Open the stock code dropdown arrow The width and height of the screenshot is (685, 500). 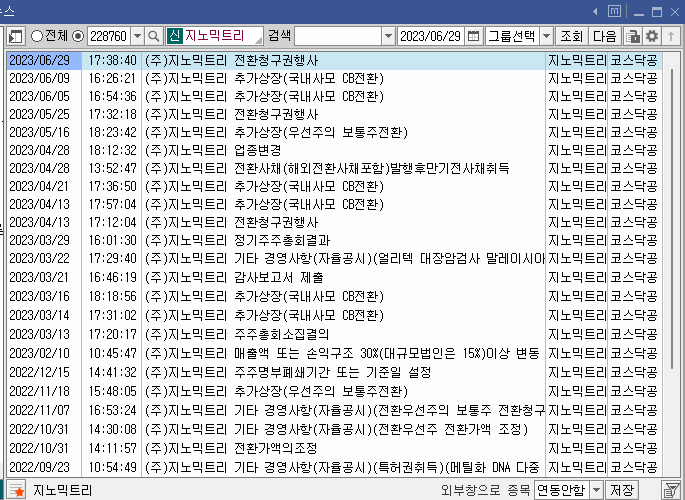[x=137, y=36]
